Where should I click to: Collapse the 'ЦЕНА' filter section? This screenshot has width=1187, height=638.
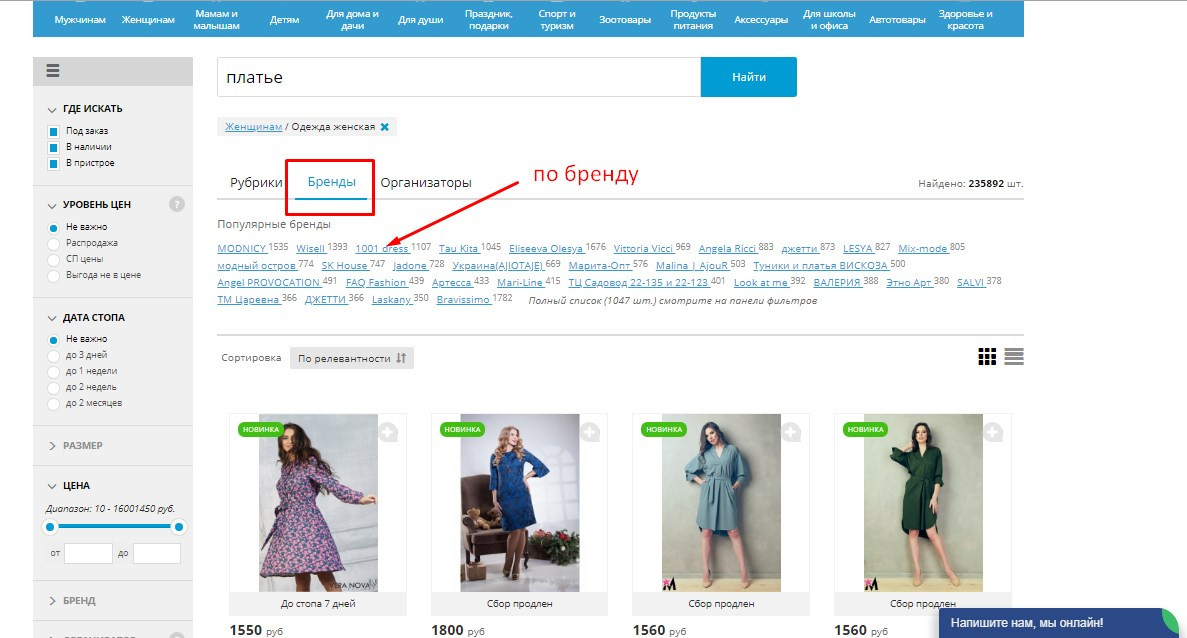click(69, 486)
